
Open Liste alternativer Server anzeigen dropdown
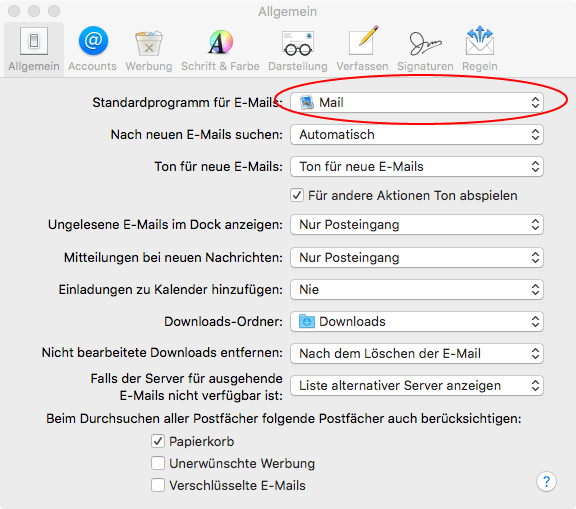click(x=417, y=385)
